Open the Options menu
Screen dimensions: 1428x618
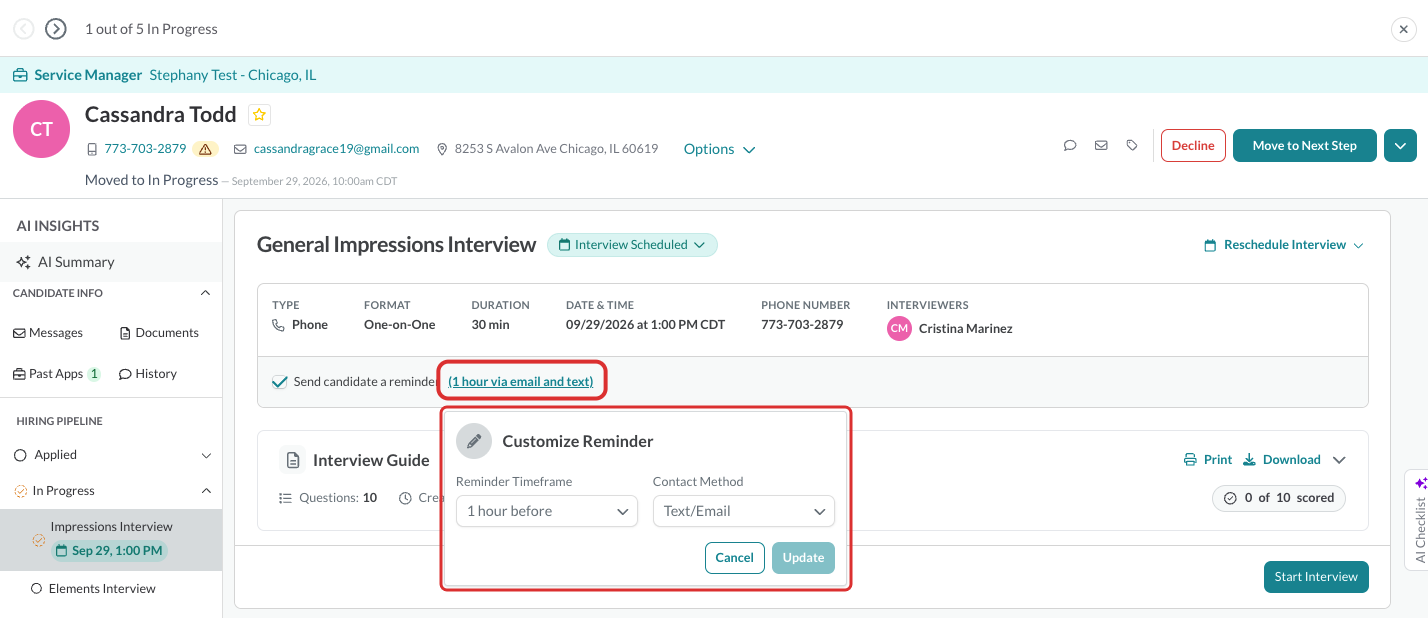(719, 149)
